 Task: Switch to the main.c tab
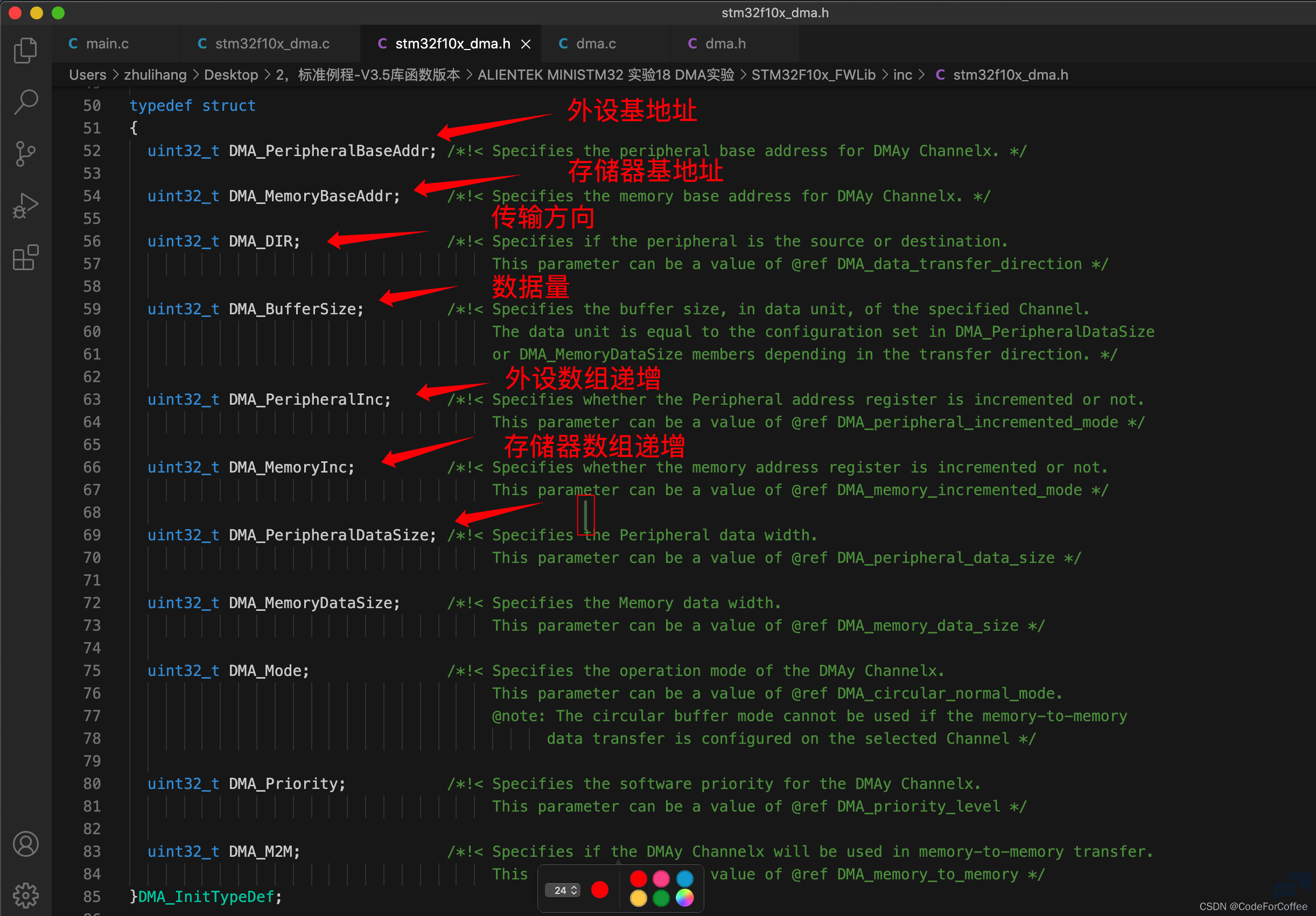(99, 44)
